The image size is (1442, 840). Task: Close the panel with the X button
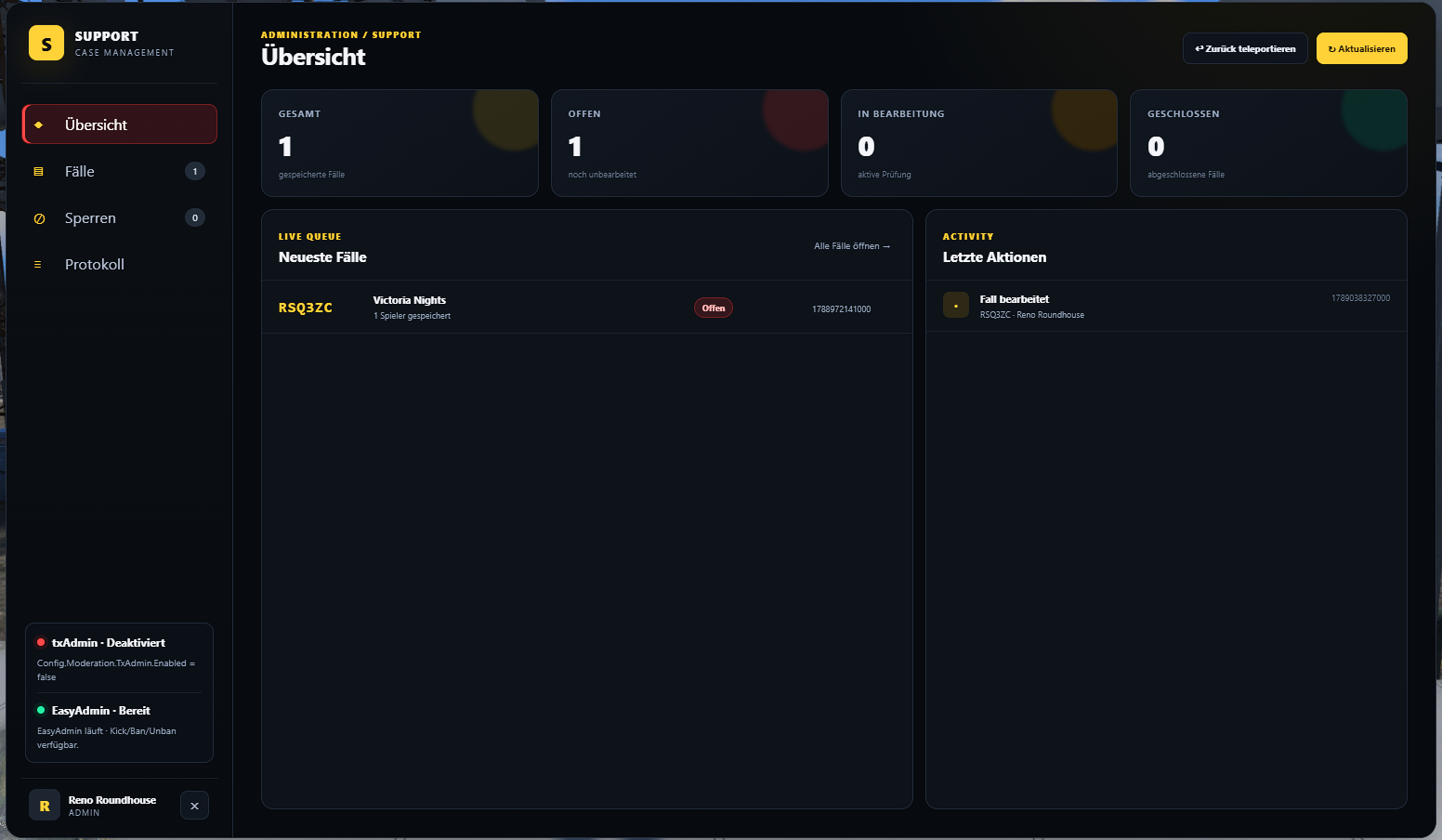coord(194,806)
